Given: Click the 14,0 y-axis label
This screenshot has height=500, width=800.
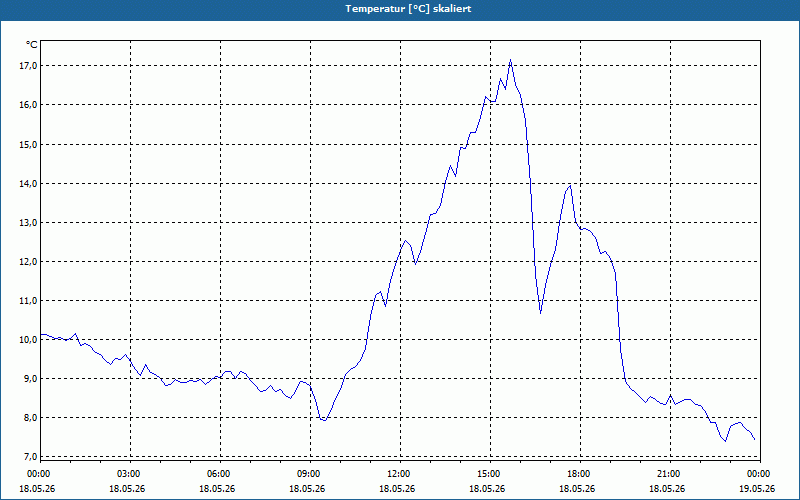Looking at the screenshot, I should 28,183.
